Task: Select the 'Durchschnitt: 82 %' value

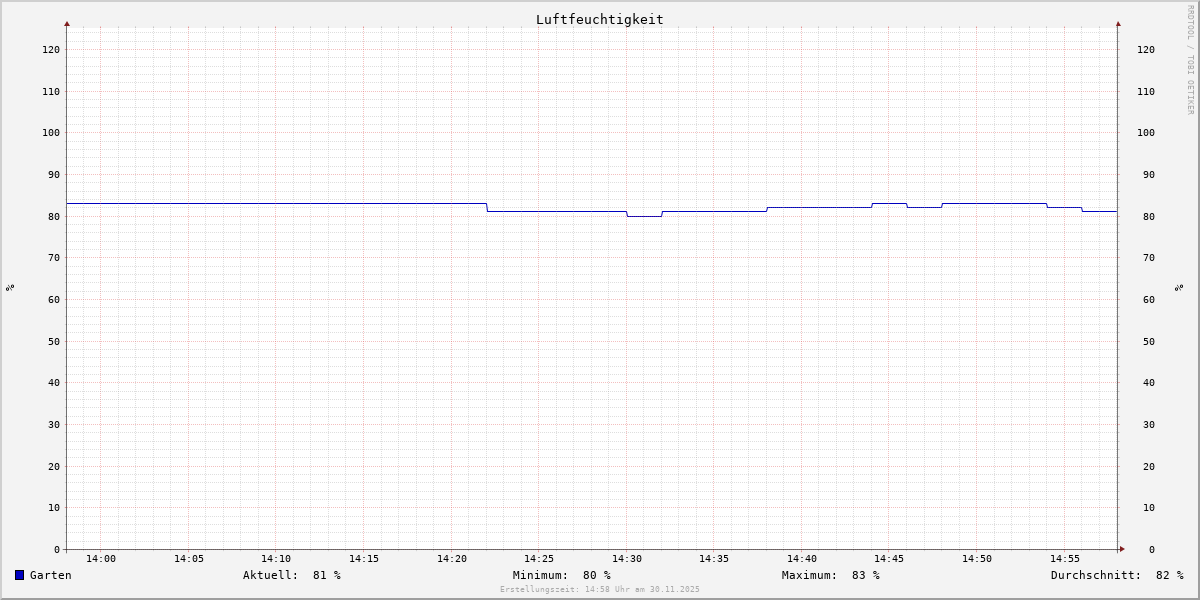Action: (x=1117, y=575)
